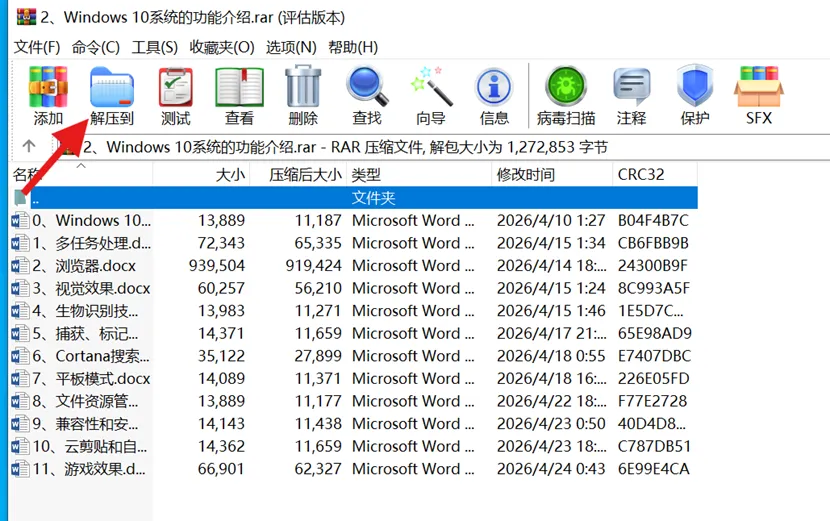Select file 3、视觉效果.docx
Viewport: 830px width, 521px height.
coord(354,288)
